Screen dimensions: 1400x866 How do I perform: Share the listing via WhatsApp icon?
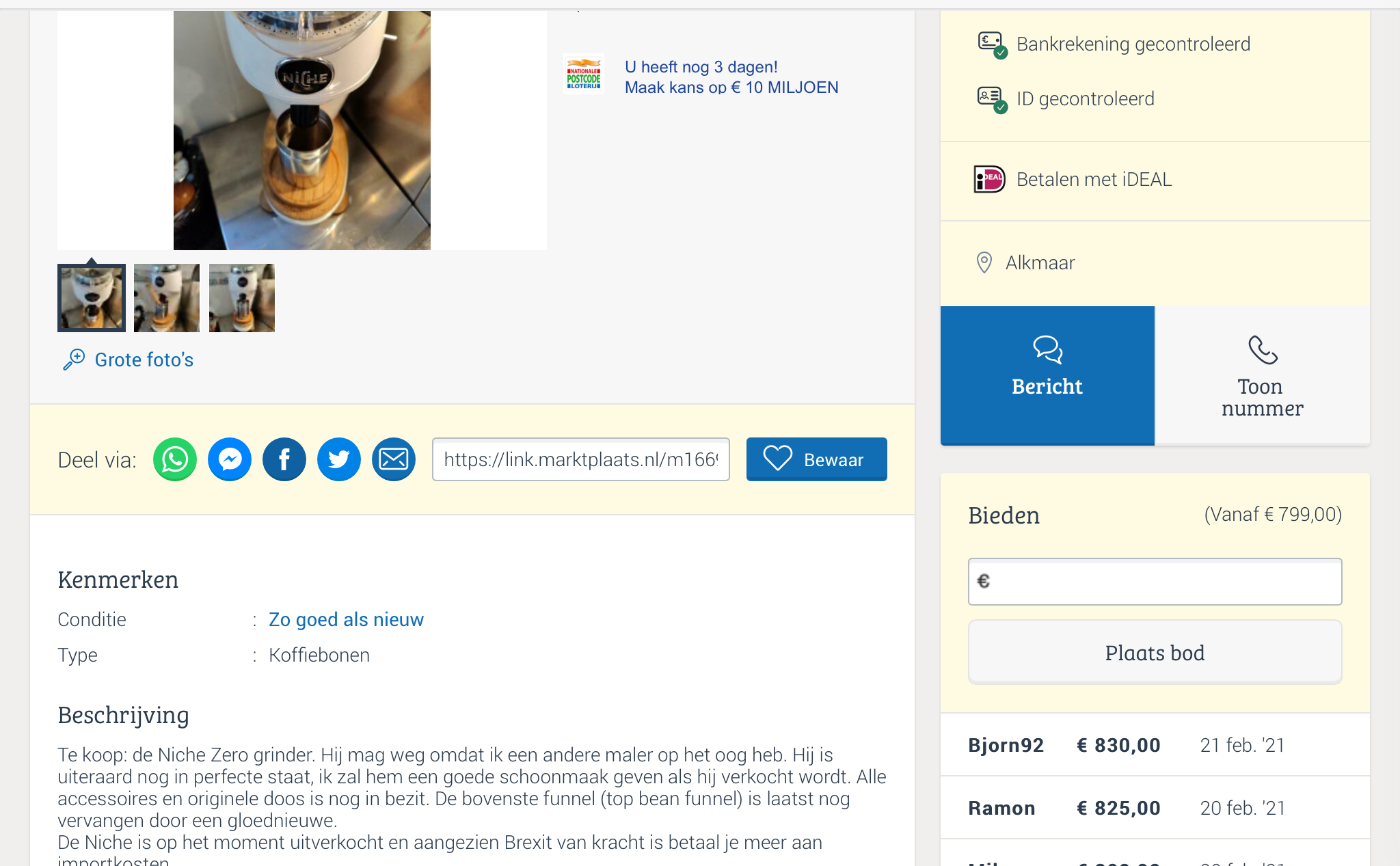point(175,459)
